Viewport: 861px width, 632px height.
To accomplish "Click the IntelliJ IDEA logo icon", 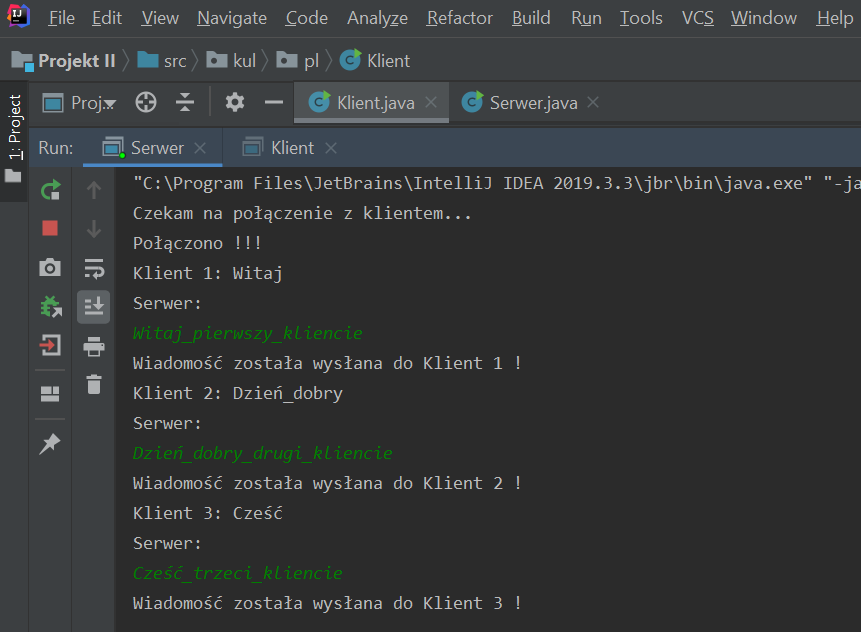I will coord(18,16).
